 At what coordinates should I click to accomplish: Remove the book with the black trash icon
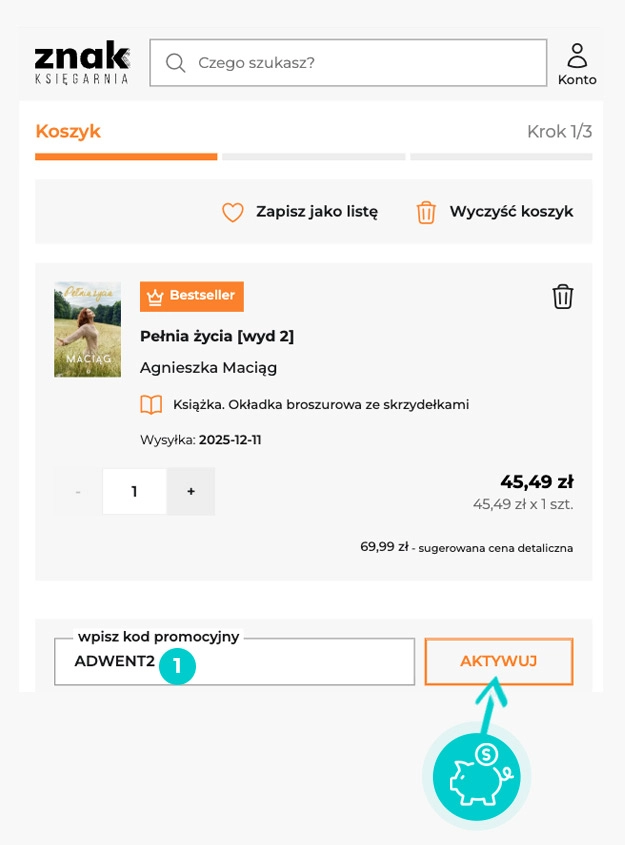point(563,297)
